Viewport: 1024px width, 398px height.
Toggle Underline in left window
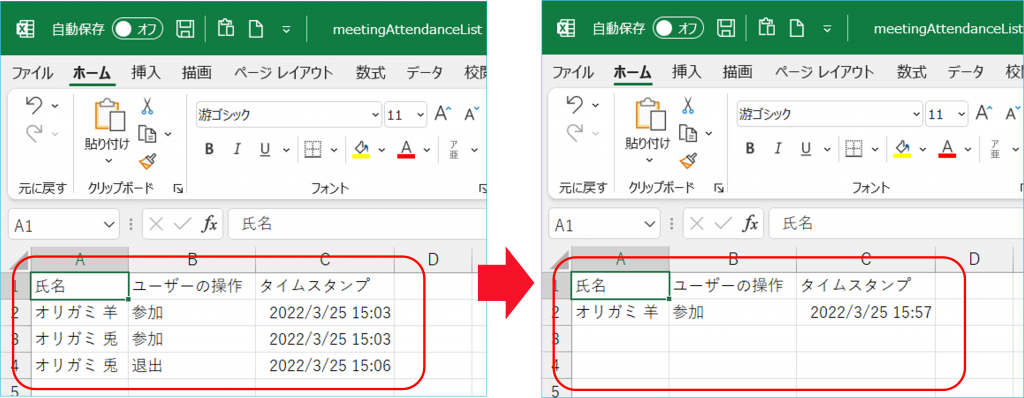click(265, 150)
